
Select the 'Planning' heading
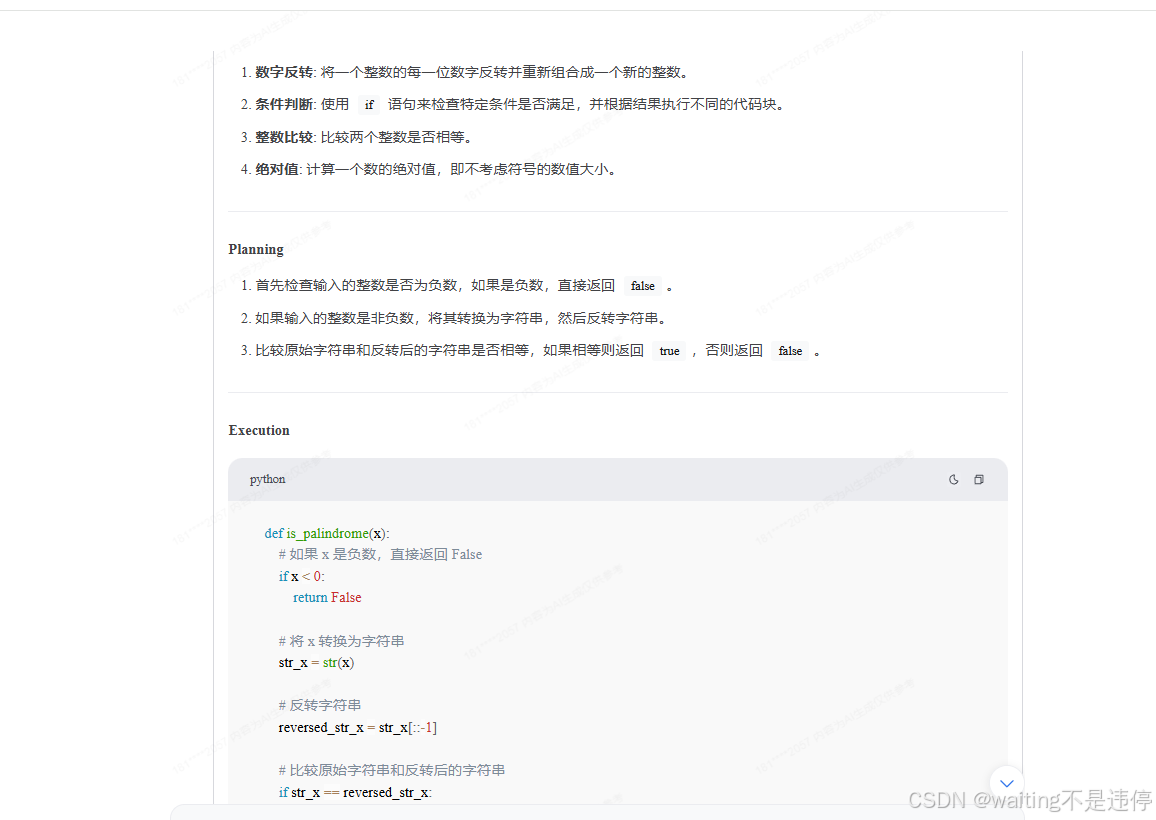256,249
